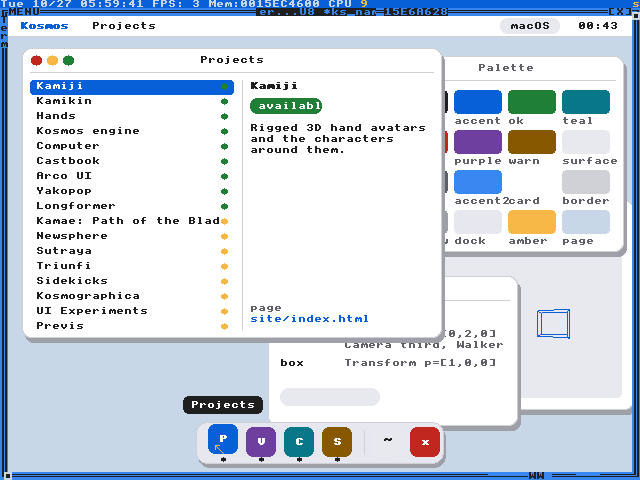The height and width of the screenshot is (480, 640).
Task: Open the brown S dock app
Action: coord(337,442)
